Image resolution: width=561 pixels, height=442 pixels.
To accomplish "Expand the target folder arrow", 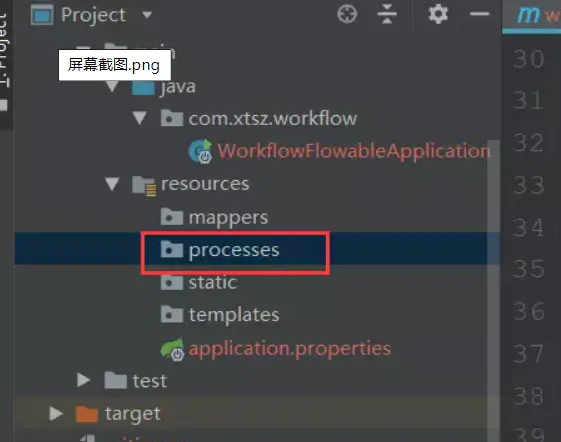I will coord(56,413).
